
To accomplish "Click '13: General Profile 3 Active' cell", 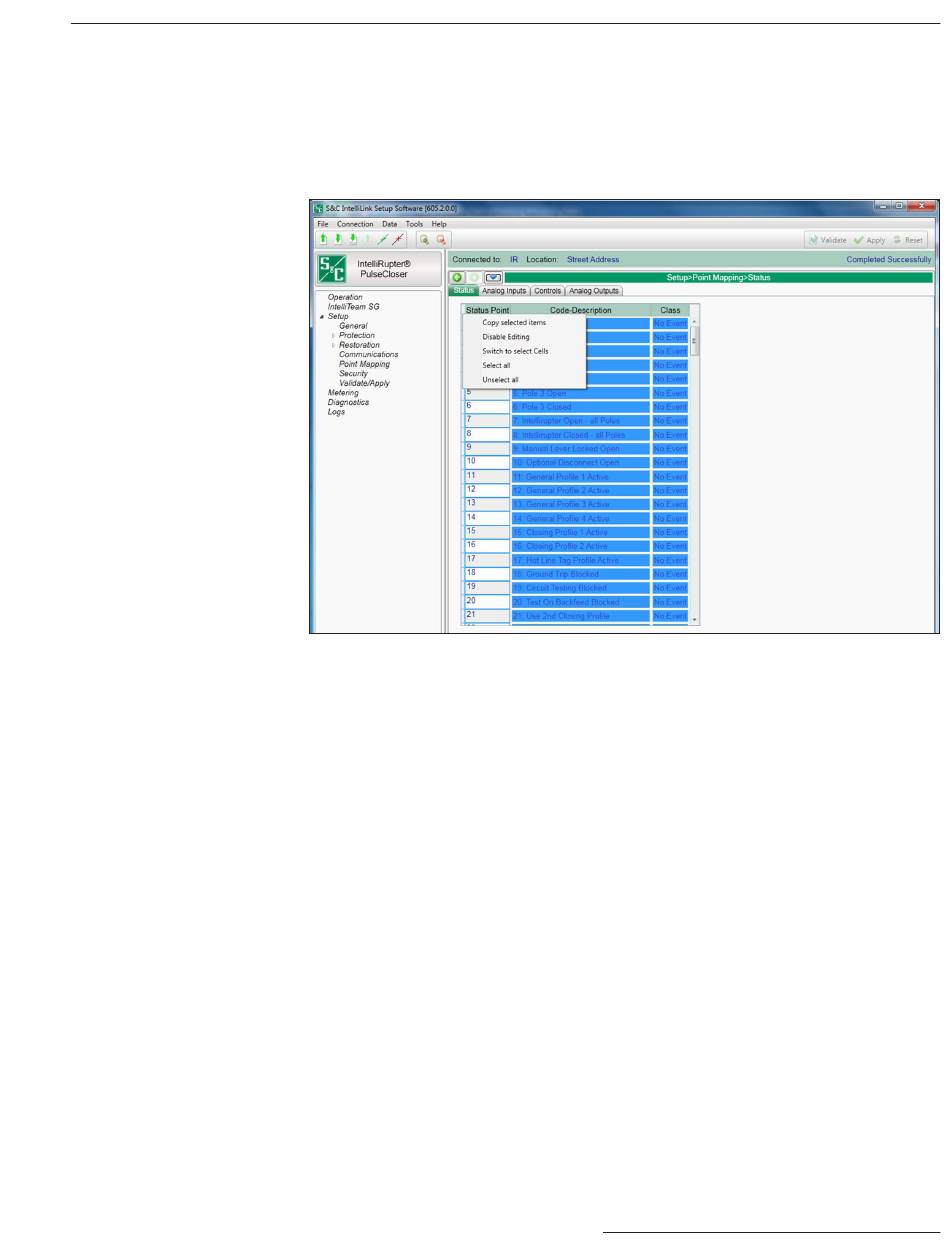I will pos(580,504).
